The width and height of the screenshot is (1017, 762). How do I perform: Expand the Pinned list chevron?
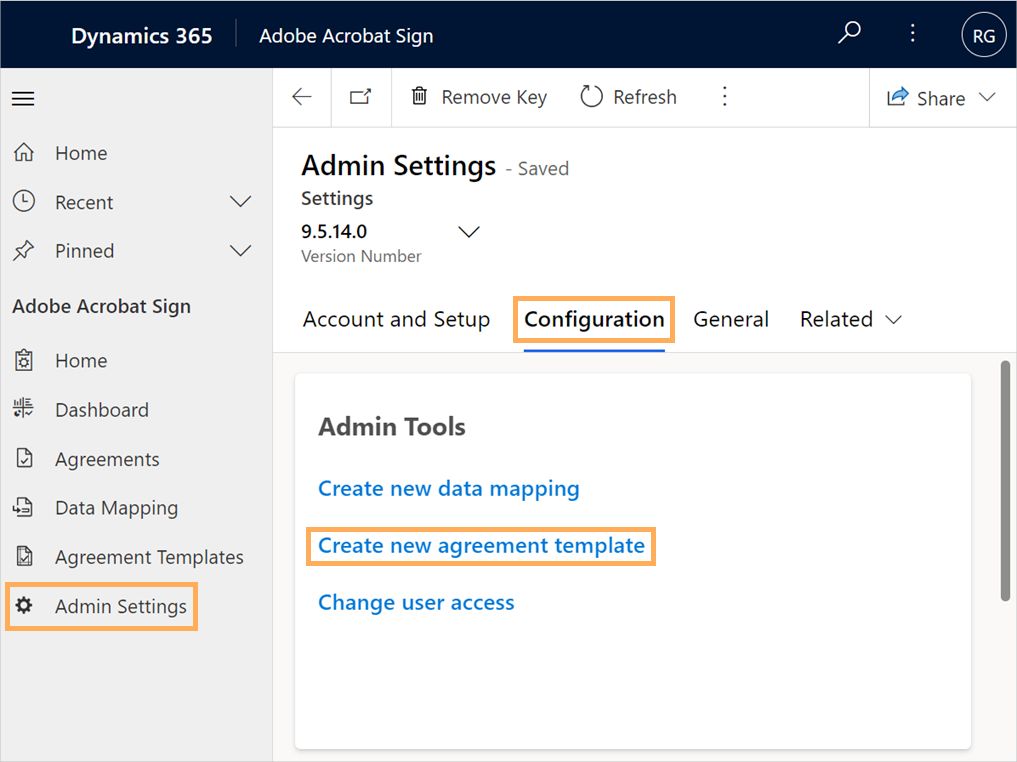(241, 251)
